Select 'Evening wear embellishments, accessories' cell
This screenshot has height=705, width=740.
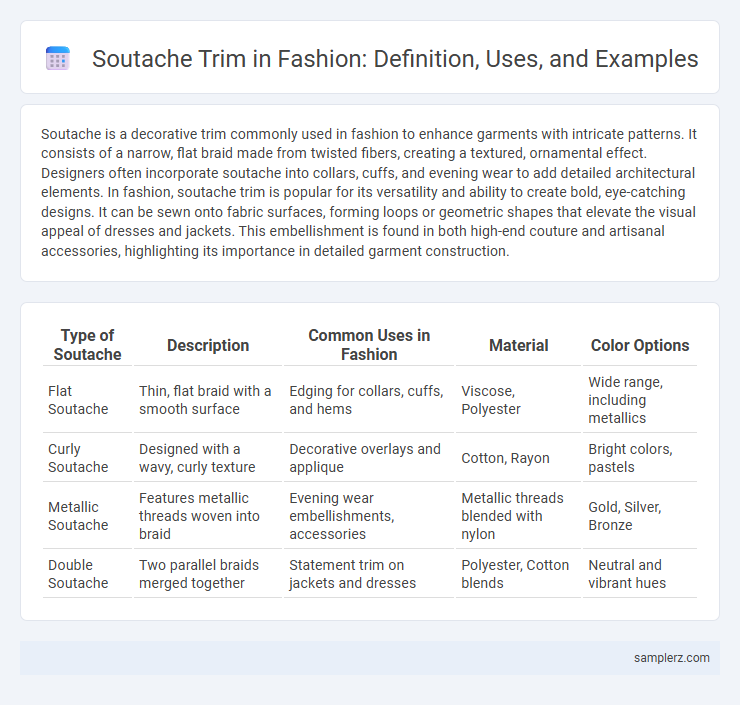[x=369, y=516]
